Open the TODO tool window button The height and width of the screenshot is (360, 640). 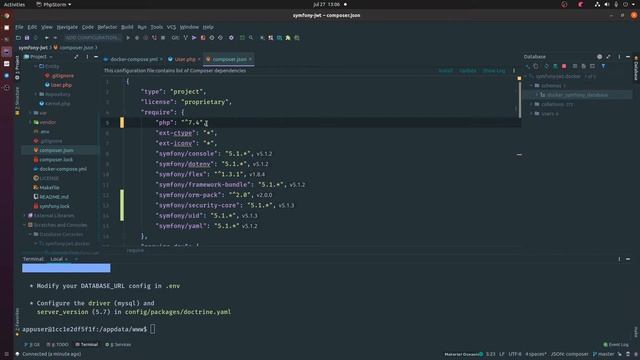pos(58,344)
